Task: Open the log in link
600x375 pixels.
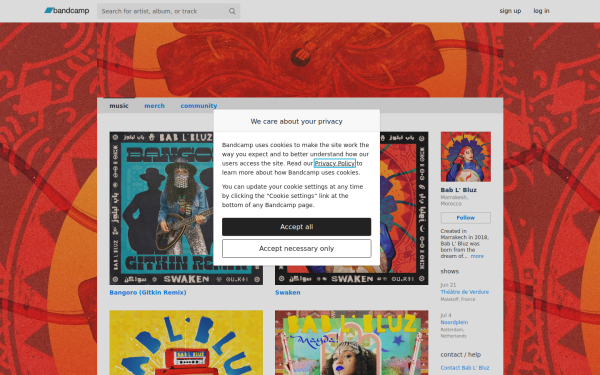Action: pos(541,11)
